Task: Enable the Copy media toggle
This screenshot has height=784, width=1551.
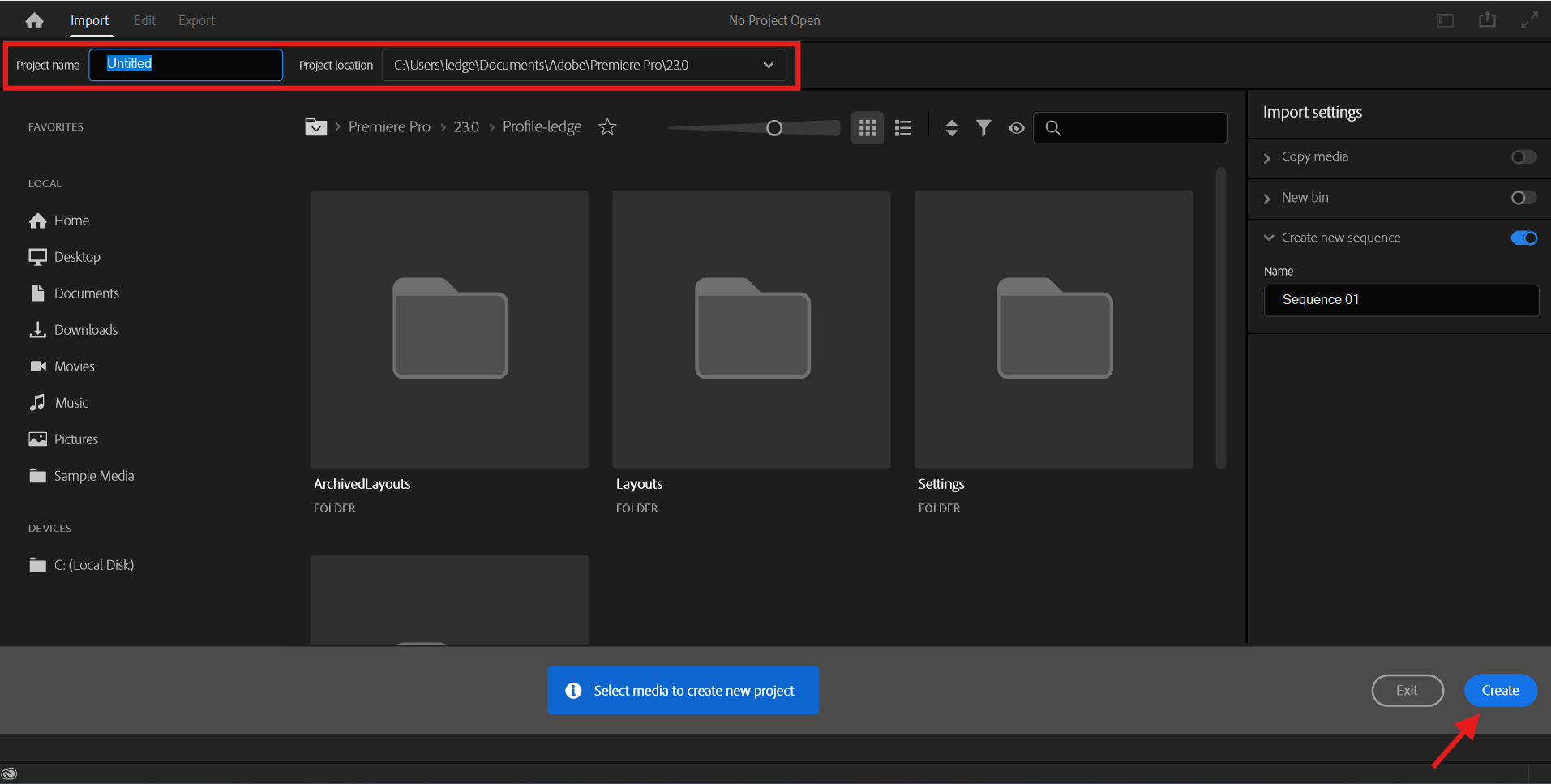Action: click(x=1523, y=156)
